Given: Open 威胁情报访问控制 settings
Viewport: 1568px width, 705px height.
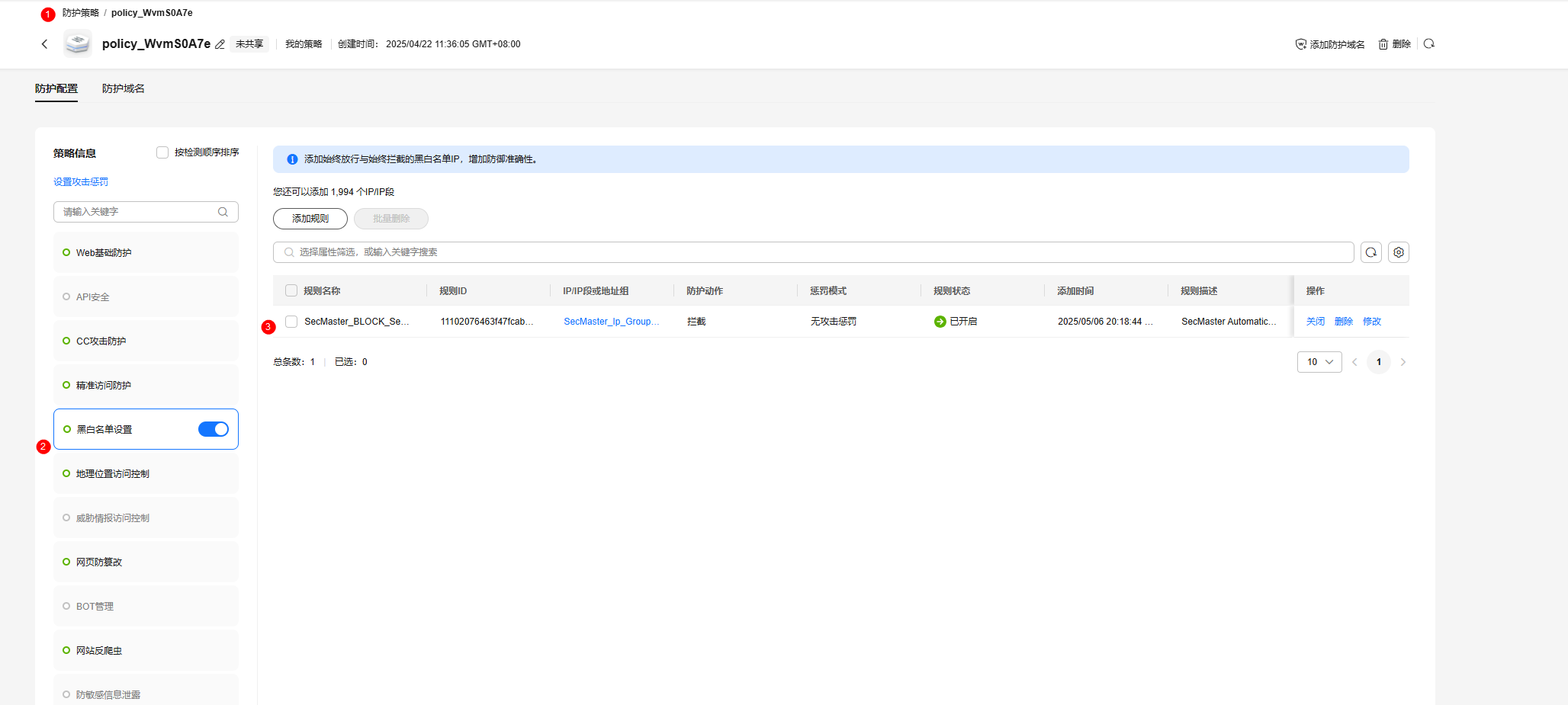Looking at the screenshot, I should (x=146, y=518).
